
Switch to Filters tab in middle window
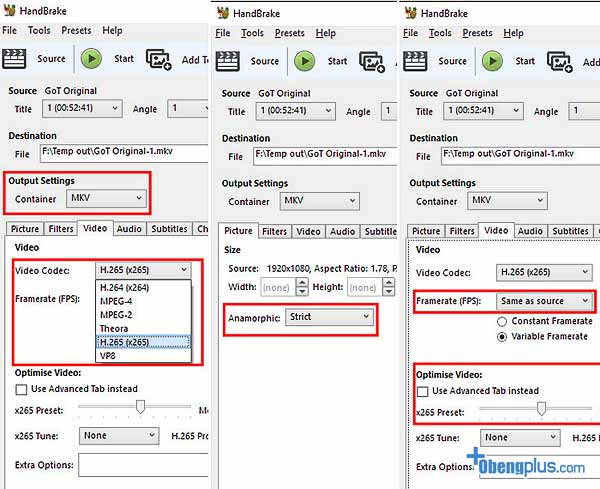274,231
